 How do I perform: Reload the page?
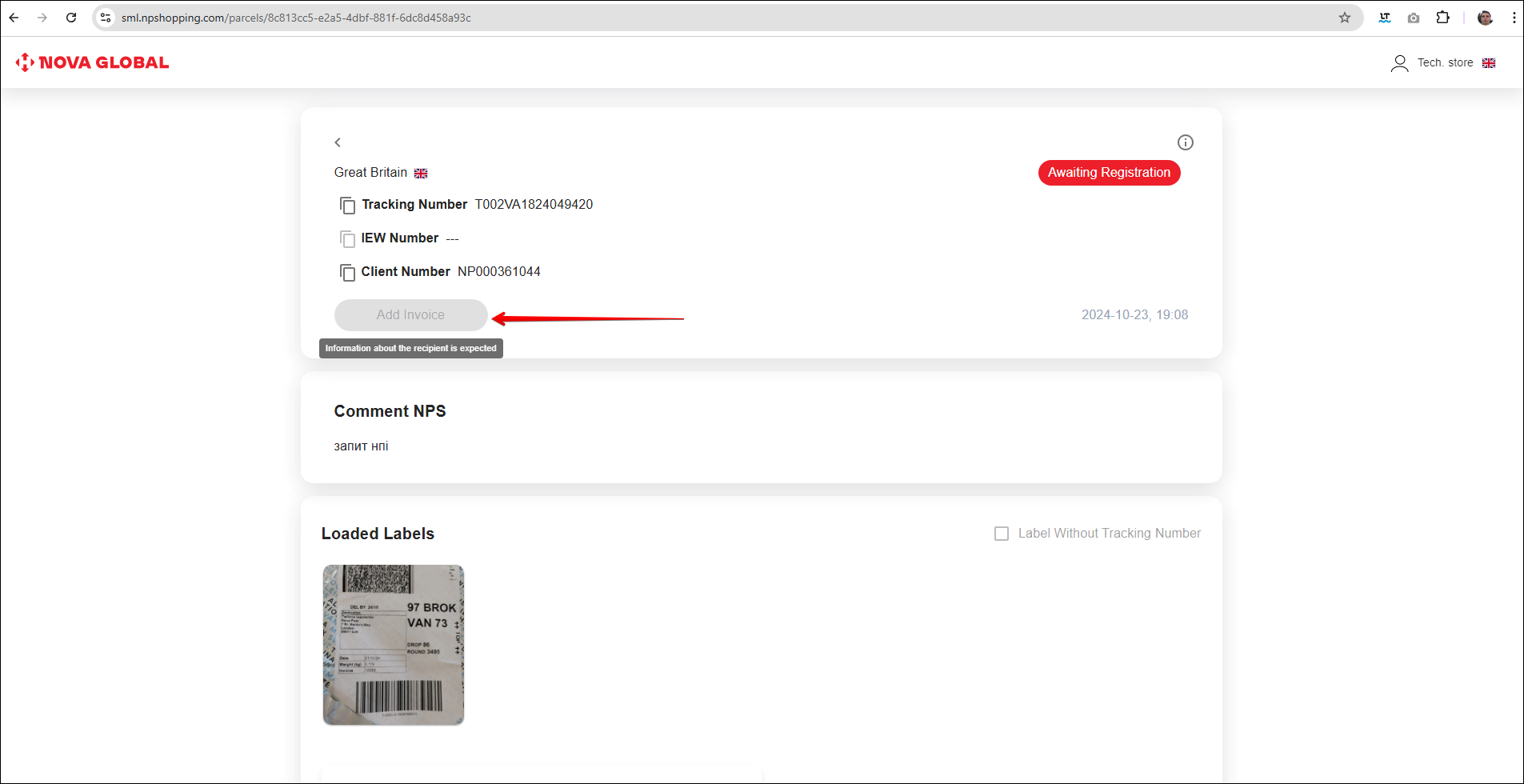coord(71,18)
